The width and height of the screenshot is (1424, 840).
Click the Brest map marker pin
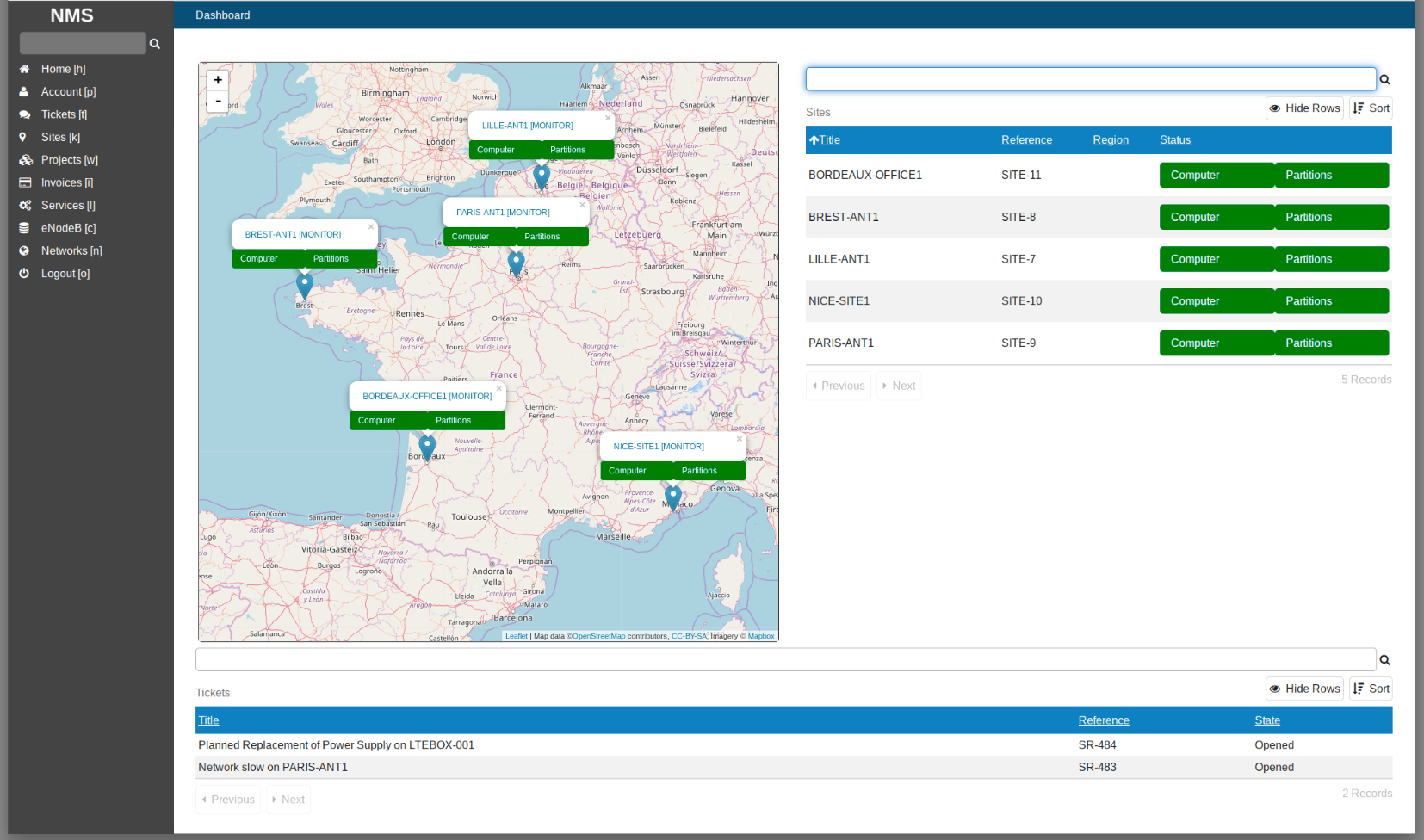click(304, 285)
